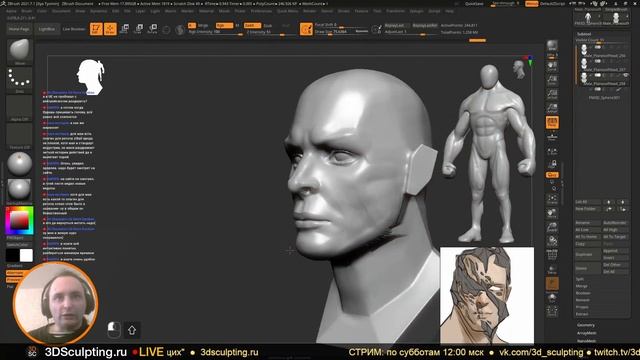Select the orange Draw mode button
The width and height of the screenshot is (640, 360).
(110, 29)
